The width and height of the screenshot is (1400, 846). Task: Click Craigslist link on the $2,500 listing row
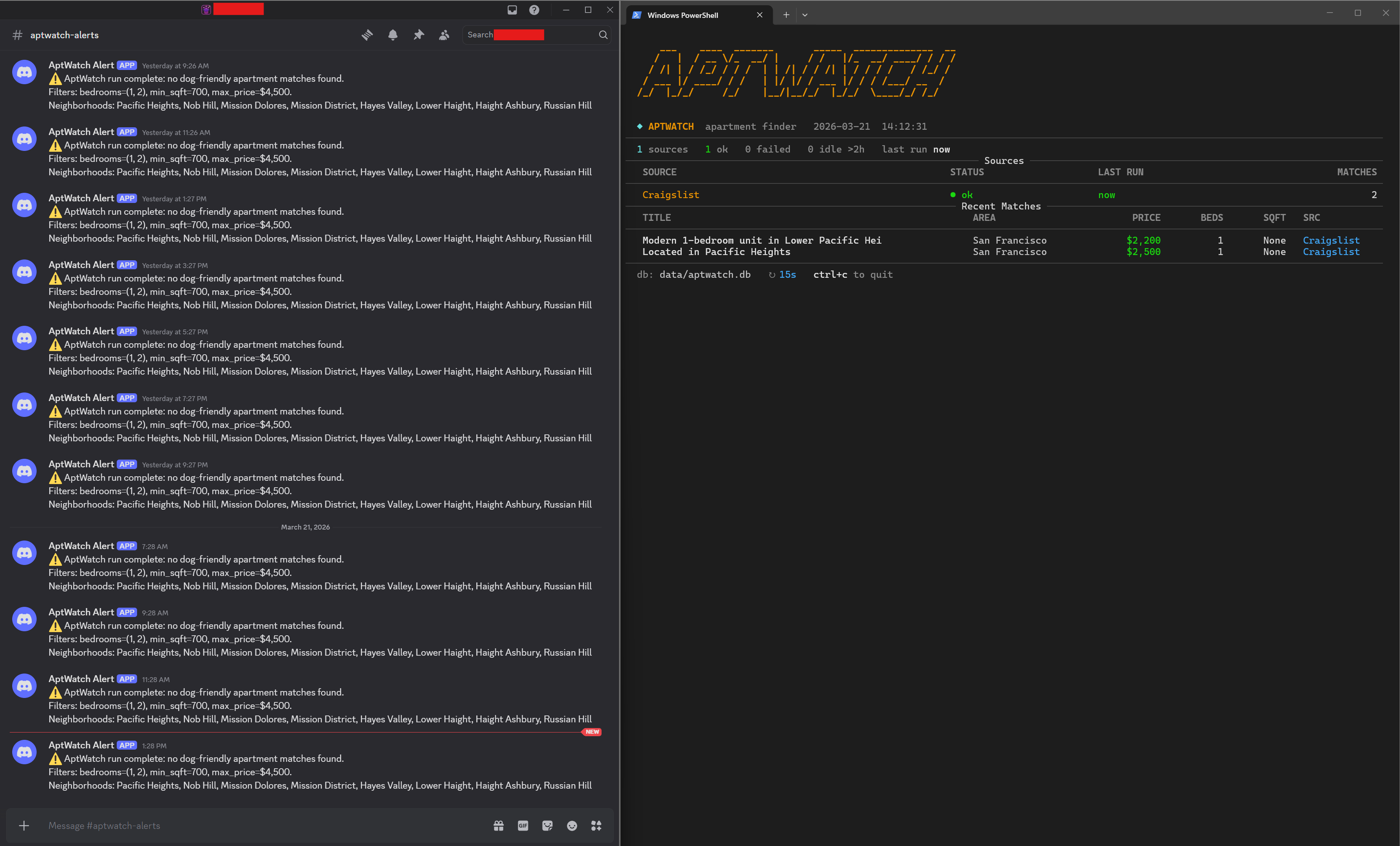[x=1331, y=252]
